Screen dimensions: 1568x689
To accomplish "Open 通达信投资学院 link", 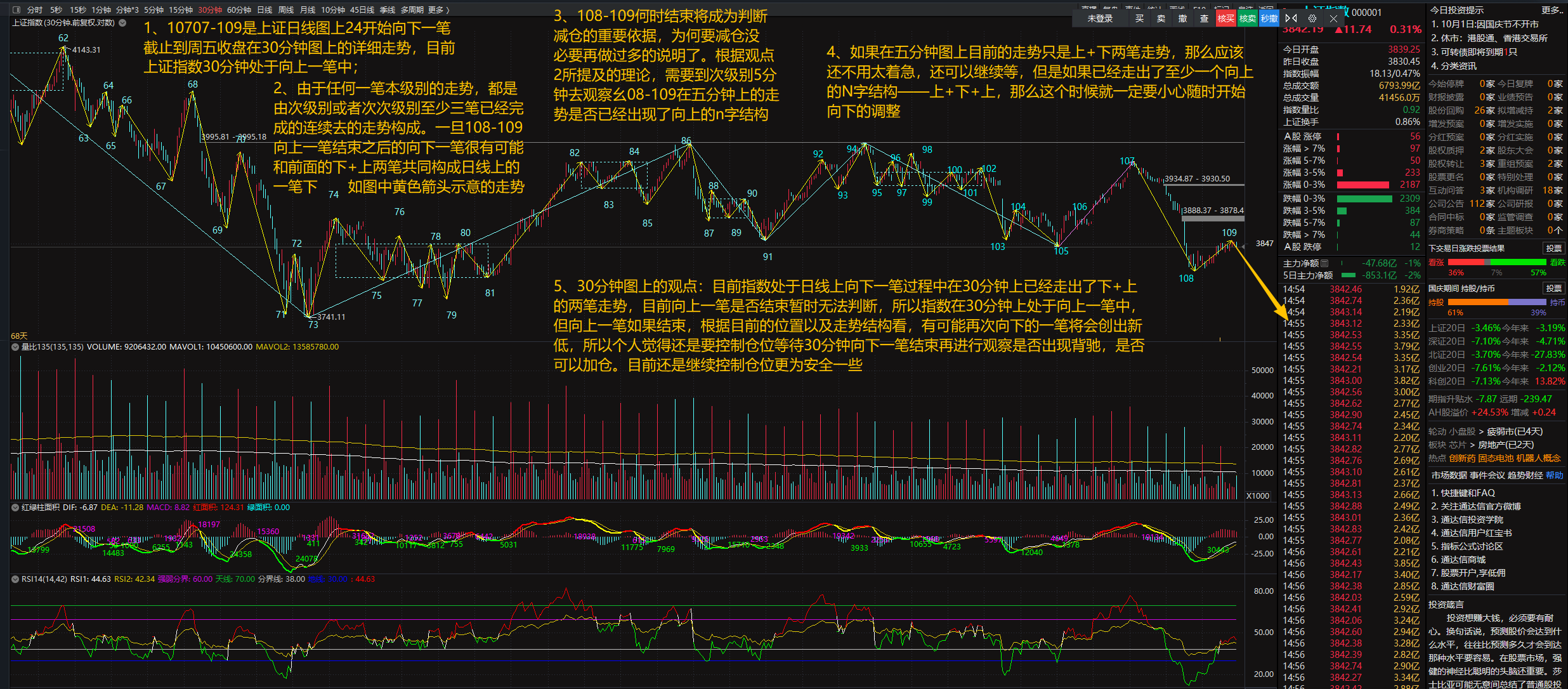I will tap(1467, 519).
